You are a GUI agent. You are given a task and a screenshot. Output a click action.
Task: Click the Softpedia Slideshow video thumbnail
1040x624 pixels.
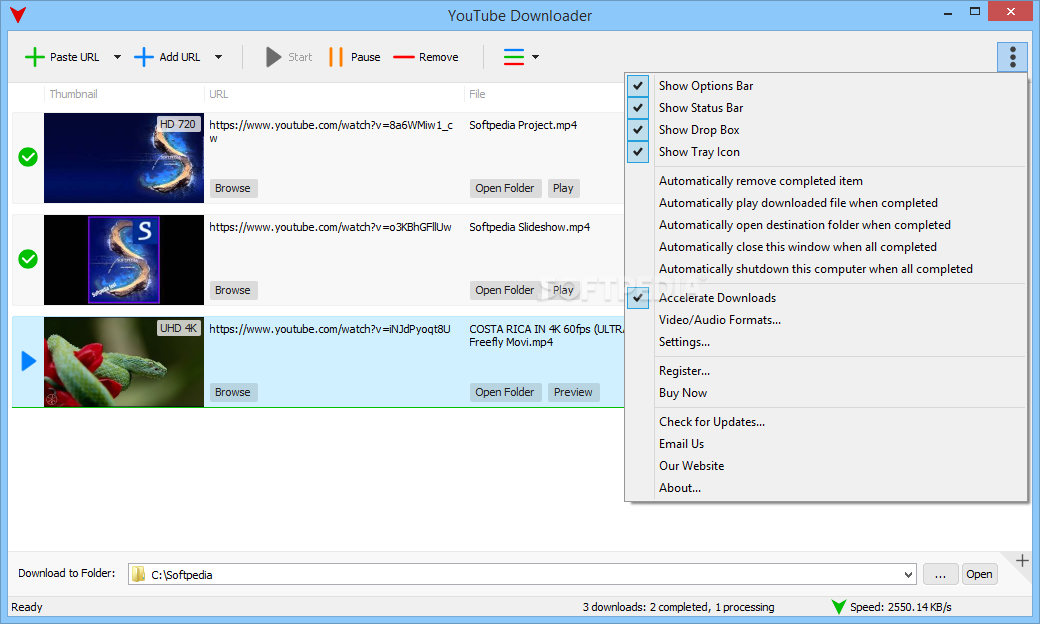click(124, 260)
